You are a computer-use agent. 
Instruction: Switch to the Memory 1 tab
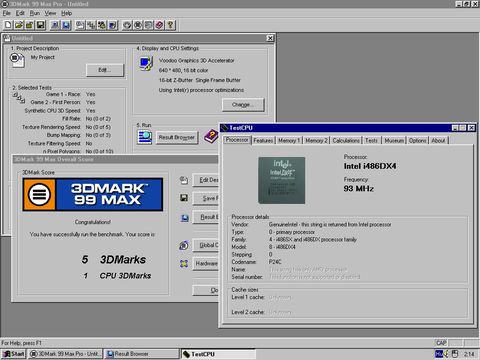[289, 141]
